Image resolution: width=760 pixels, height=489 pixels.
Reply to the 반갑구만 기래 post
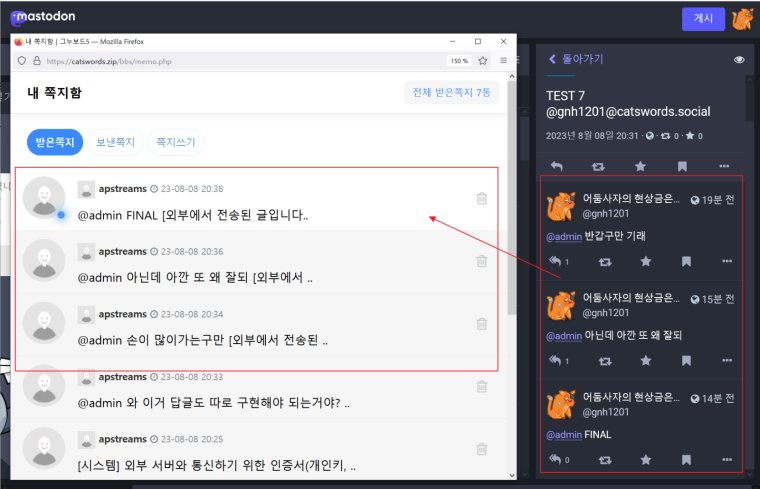pyautogui.click(x=555, y=261)
